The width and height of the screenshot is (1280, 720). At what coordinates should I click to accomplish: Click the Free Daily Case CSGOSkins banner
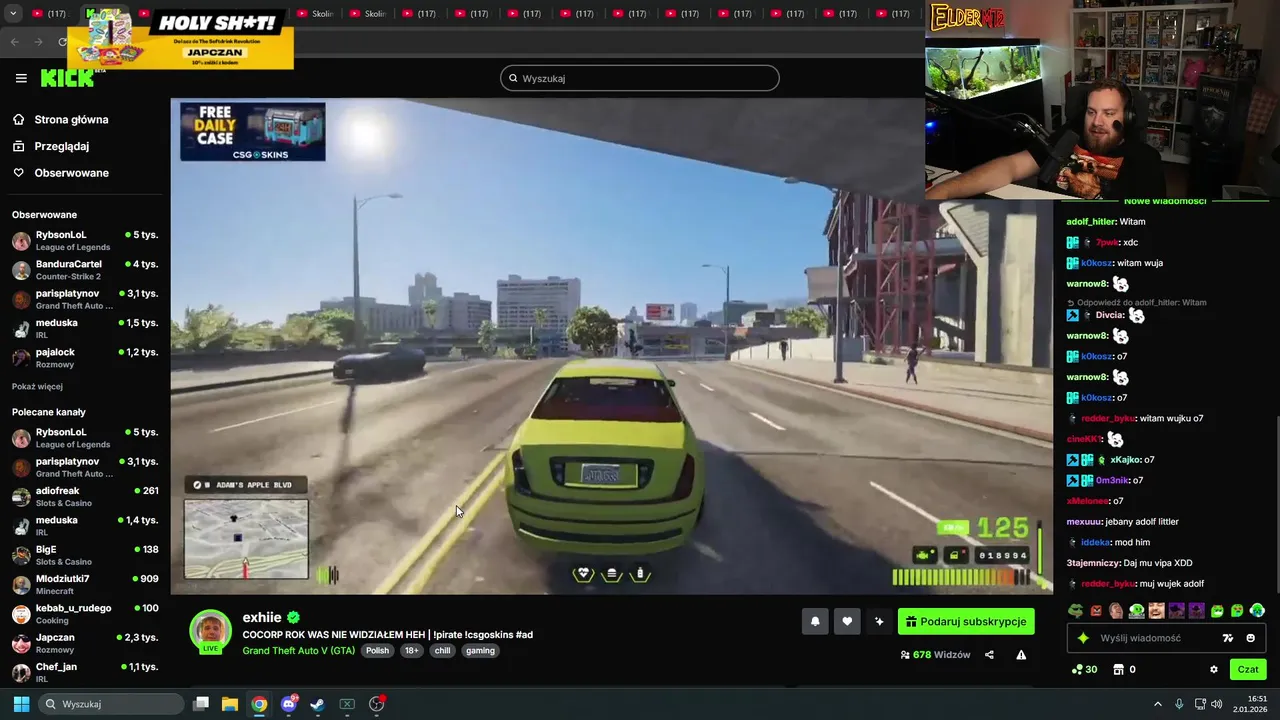coord(252,131)
